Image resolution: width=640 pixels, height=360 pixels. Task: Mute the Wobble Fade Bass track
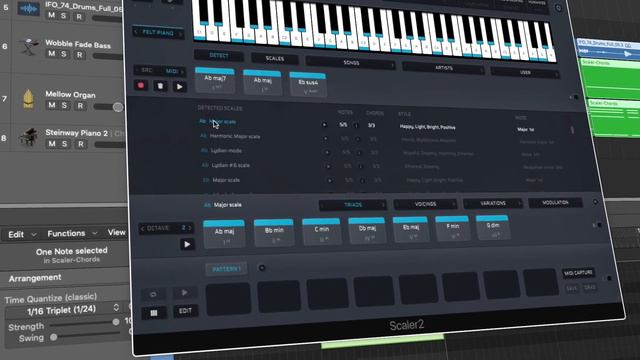tap(51, 53)
